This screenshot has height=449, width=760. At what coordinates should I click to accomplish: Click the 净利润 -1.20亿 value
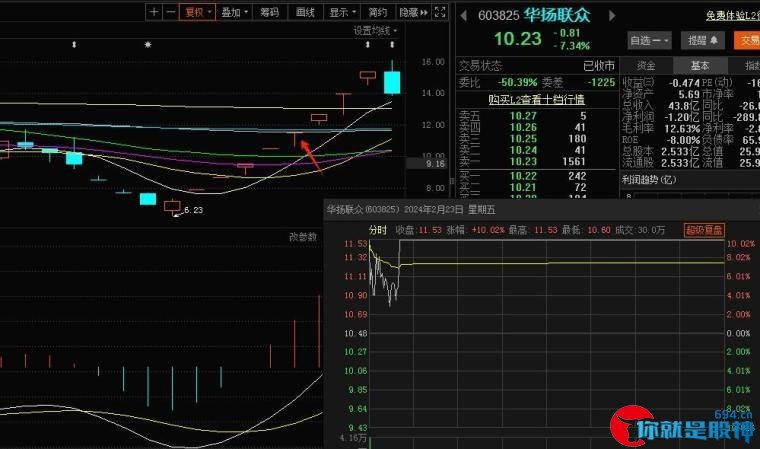pos(681,117)
